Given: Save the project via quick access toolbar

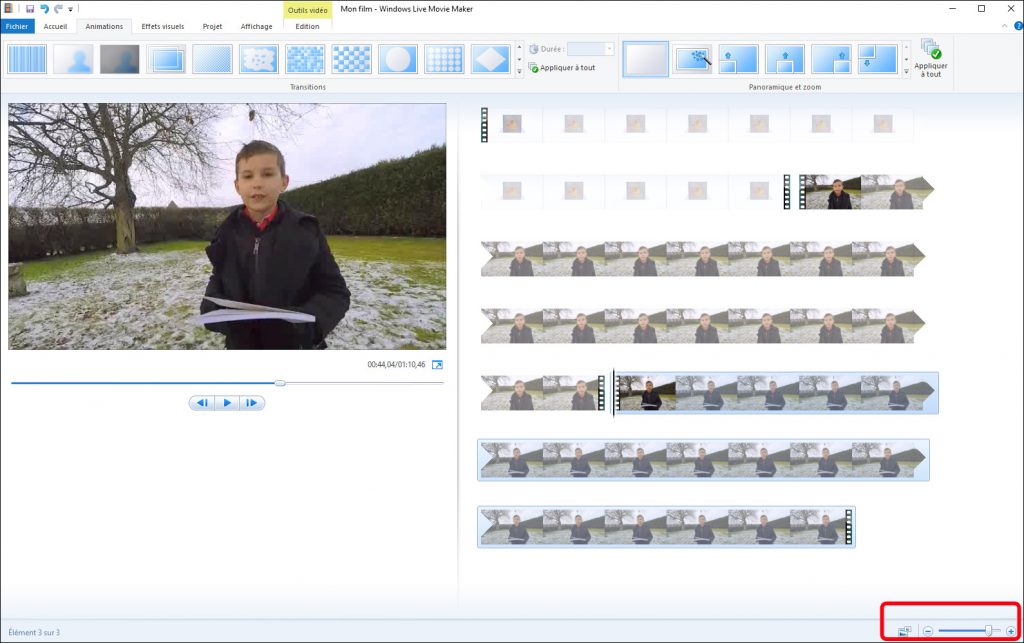Looking at the screenshot, I should click(30, 8).
